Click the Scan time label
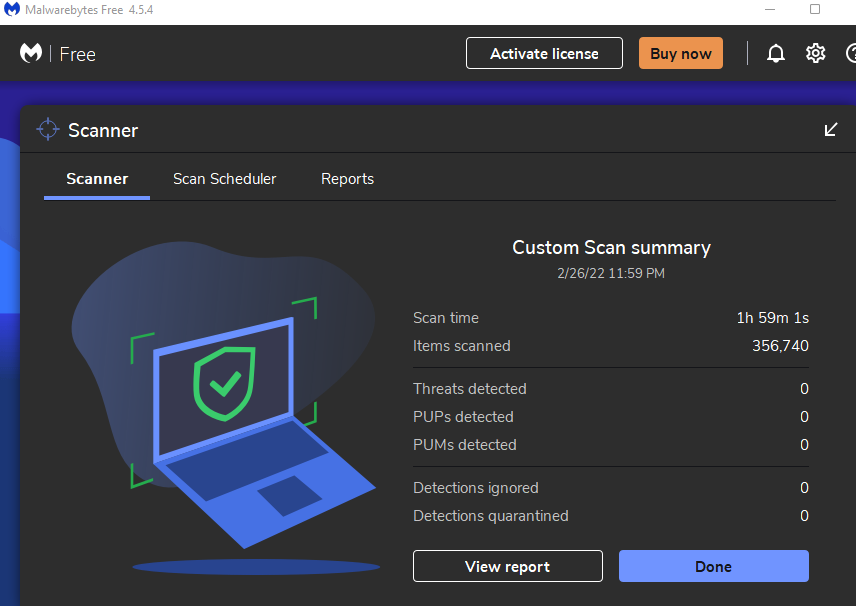The image size is (856, 606). coord(445,318)
